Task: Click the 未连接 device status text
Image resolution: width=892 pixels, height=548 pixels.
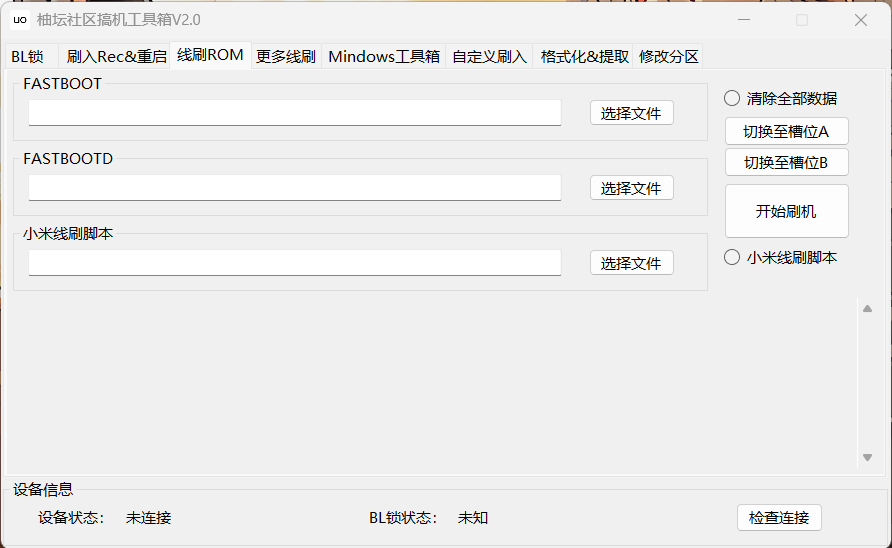Action: 148,518
